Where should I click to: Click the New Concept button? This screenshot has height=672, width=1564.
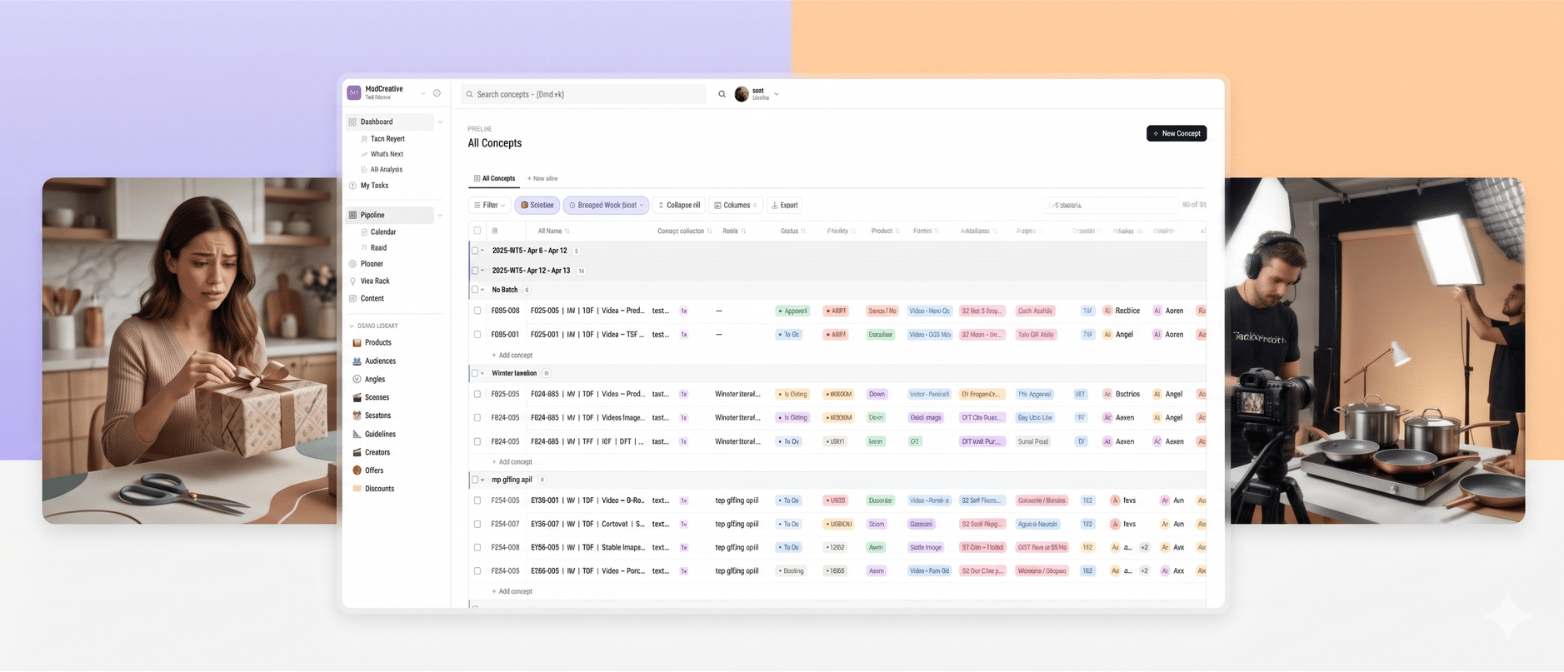click(1176, 133)
